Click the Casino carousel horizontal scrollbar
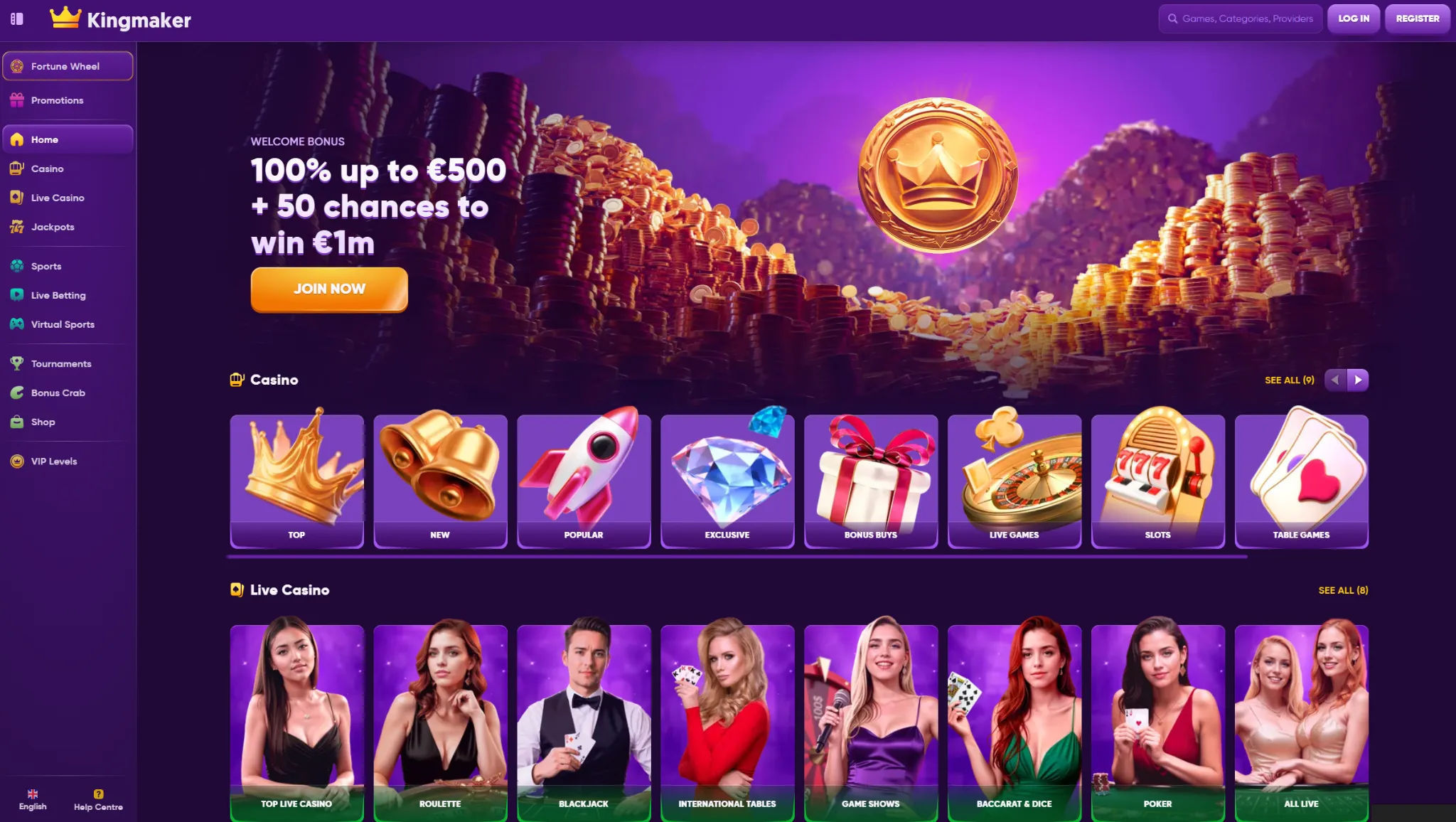The image size is (1456, 822). [x=737, y=557]
